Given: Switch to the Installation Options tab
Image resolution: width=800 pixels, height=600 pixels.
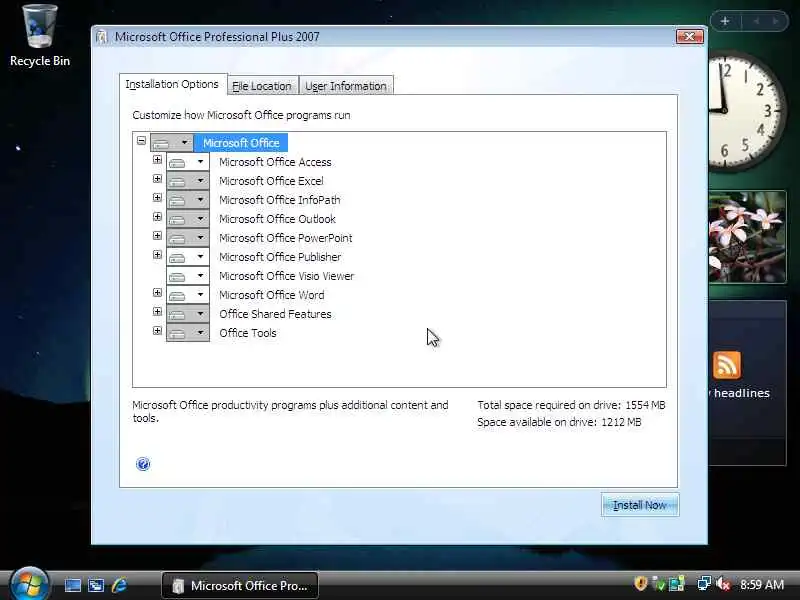Looking at the screenshot, I should point(172,84).
